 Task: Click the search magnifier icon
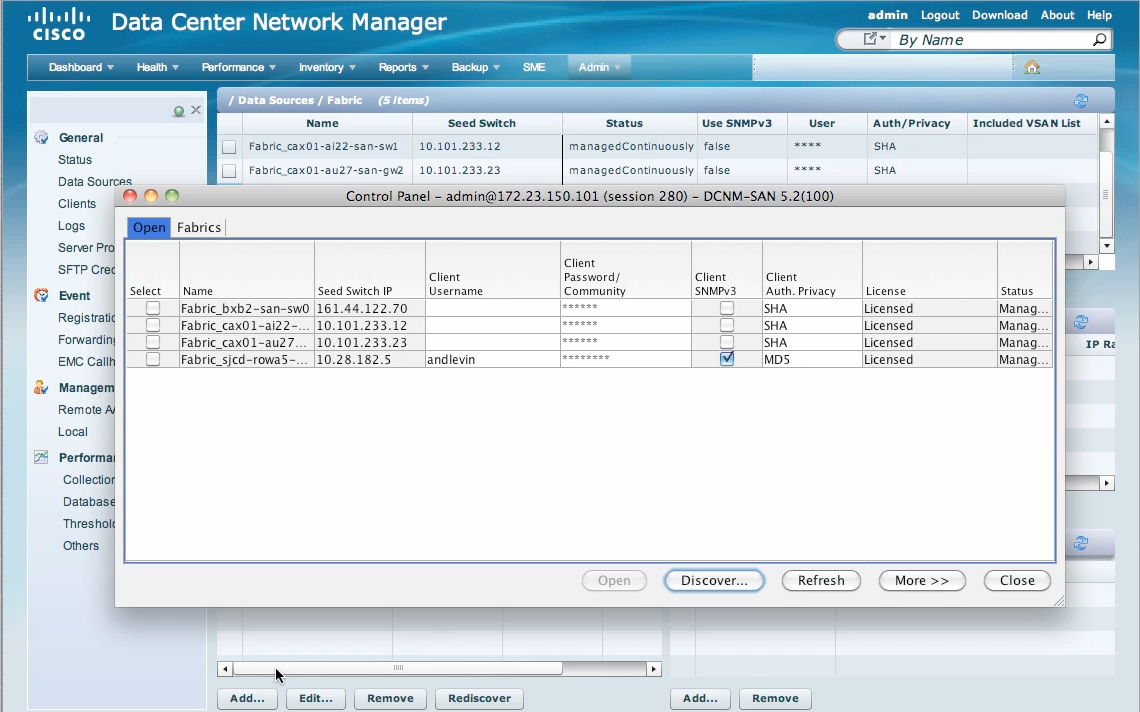tap(1099, 39)
